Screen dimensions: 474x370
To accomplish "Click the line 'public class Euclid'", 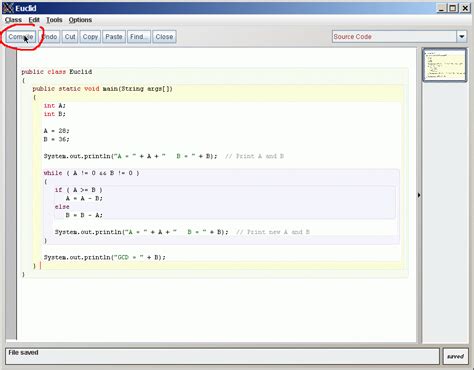I will tap(57, 72).
